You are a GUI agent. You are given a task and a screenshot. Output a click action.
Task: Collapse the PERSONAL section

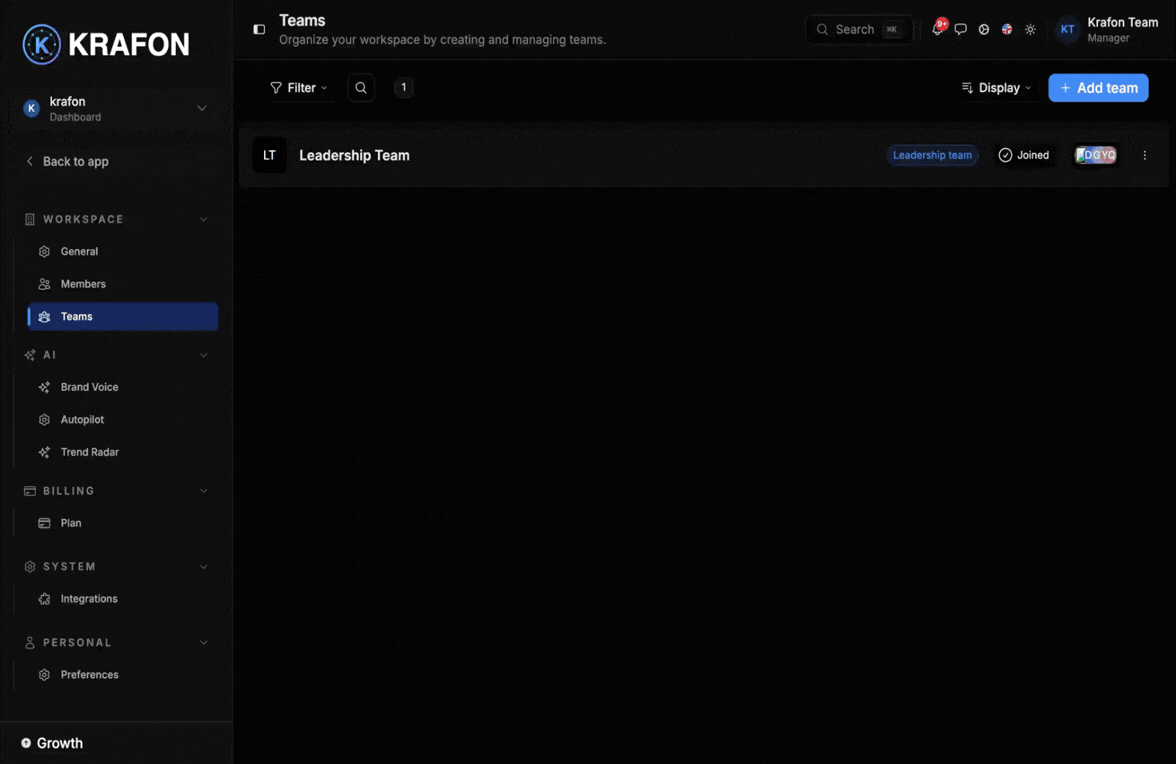203,643
